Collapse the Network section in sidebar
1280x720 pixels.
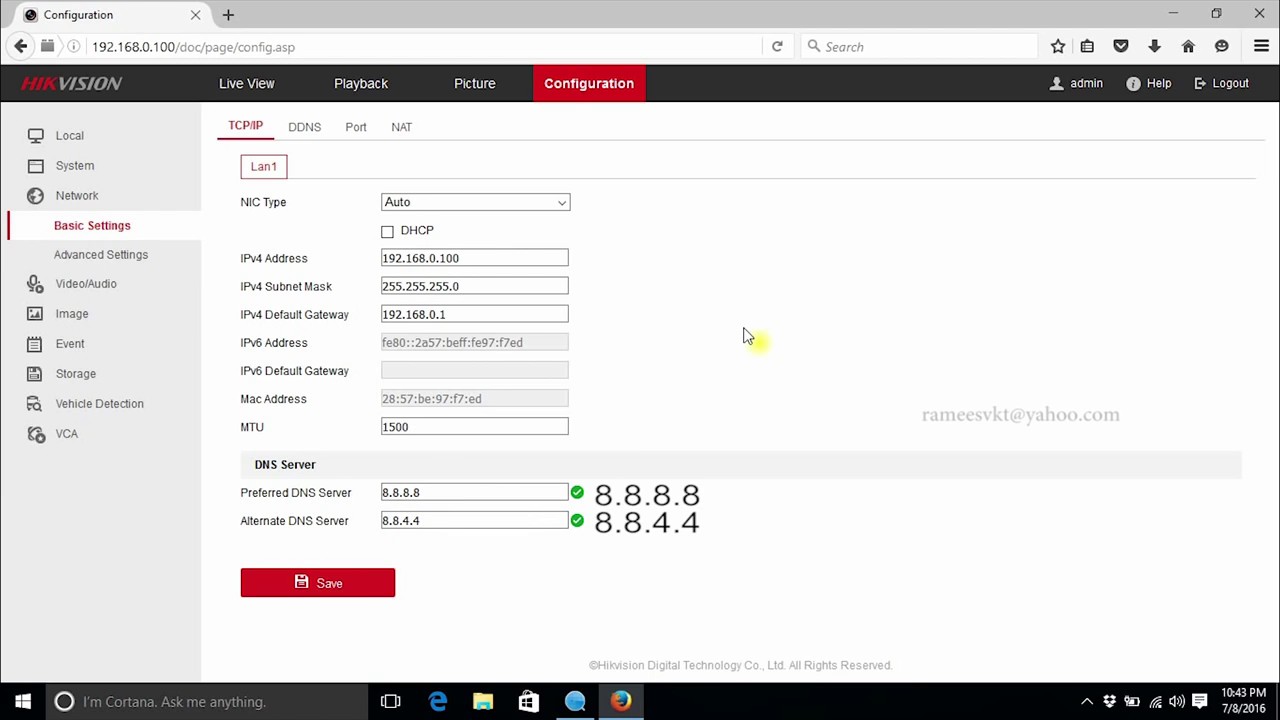tap(77, 196)
